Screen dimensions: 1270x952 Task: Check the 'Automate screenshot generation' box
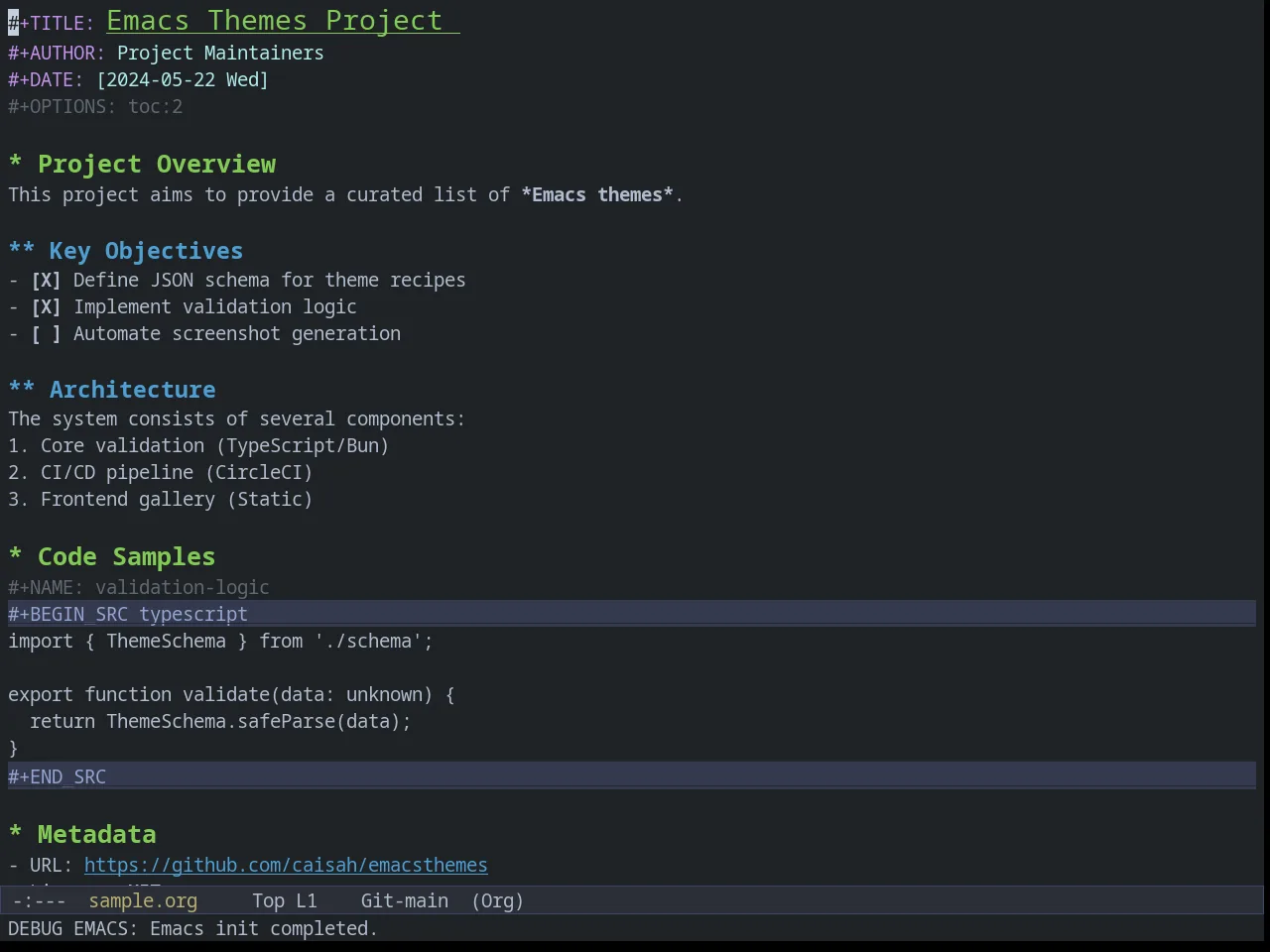46,334
